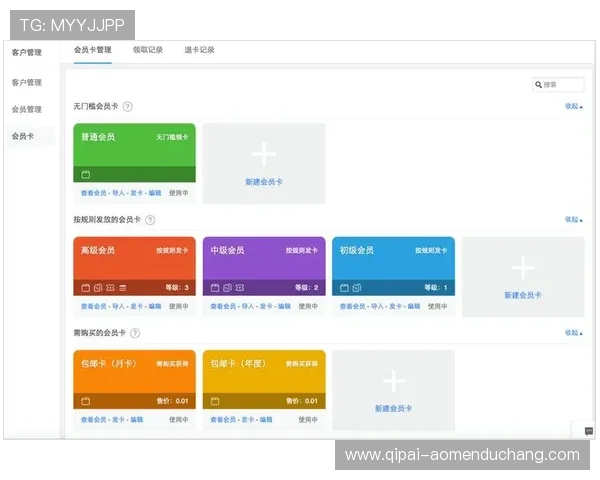This screenshot has height=480, width=600.
Task: Select the orange 包邮卡（月卡）card
Action: point(134,379)
